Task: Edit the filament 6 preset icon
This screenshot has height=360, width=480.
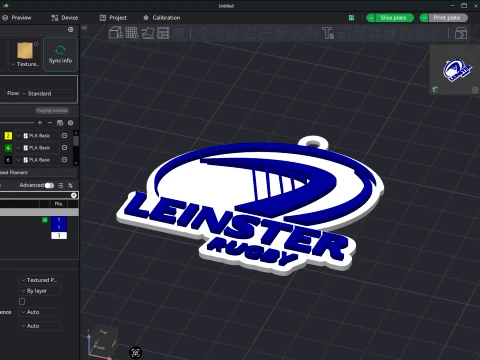Action: (x=64, y=160)
